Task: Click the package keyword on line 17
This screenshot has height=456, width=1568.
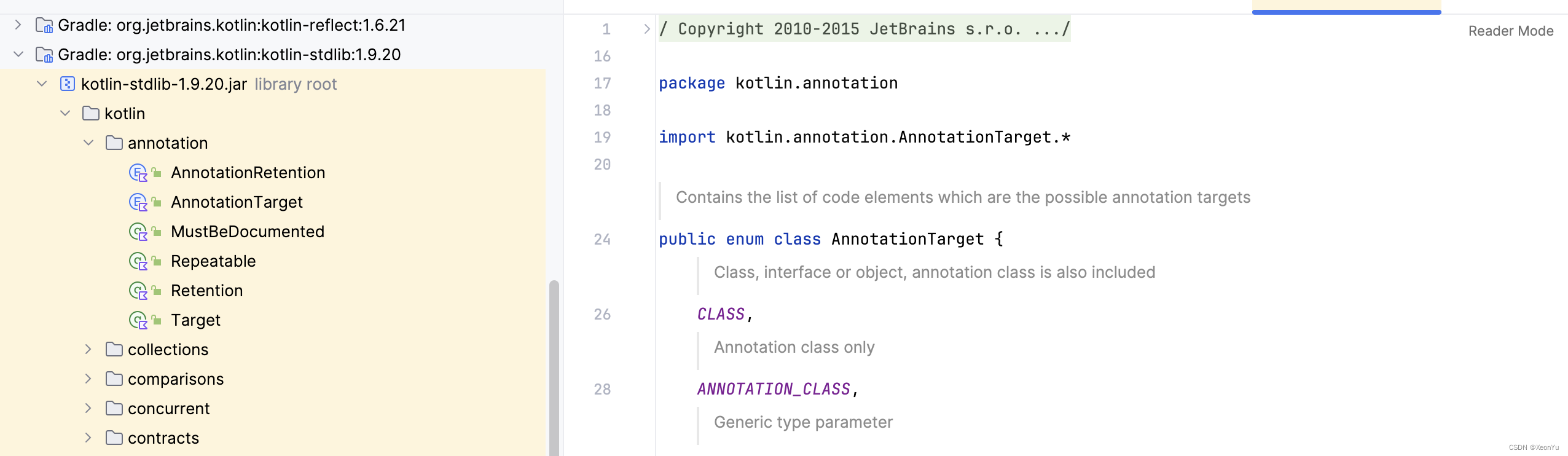Action: [x=692, y=83]
